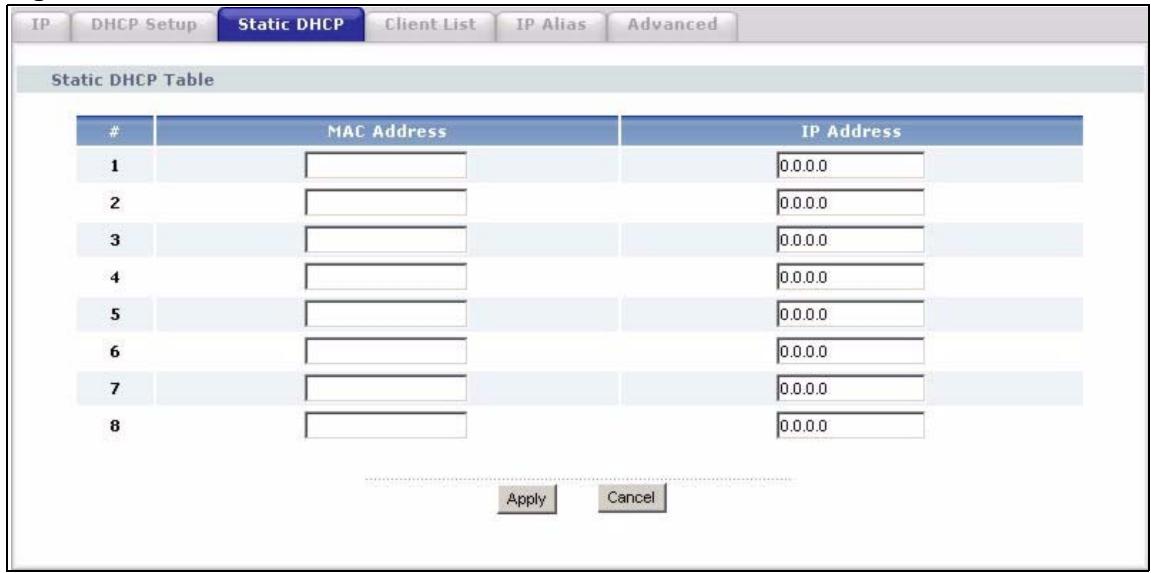Focus the MAC Address field in row 5
The image size is (1151, 573).
pos(386,314)
